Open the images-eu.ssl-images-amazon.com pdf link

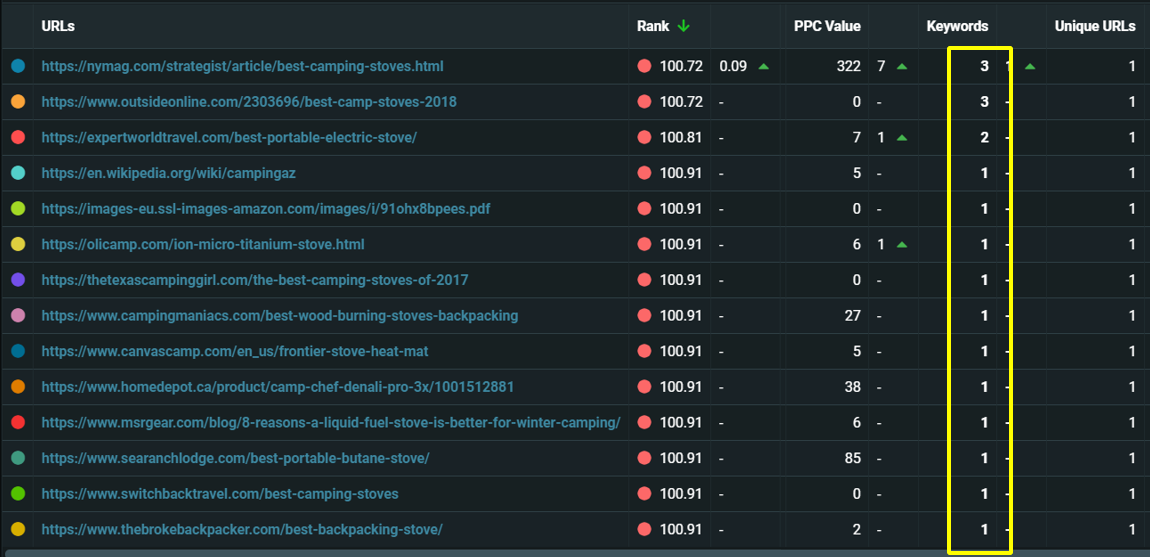[x=265, y=209]
